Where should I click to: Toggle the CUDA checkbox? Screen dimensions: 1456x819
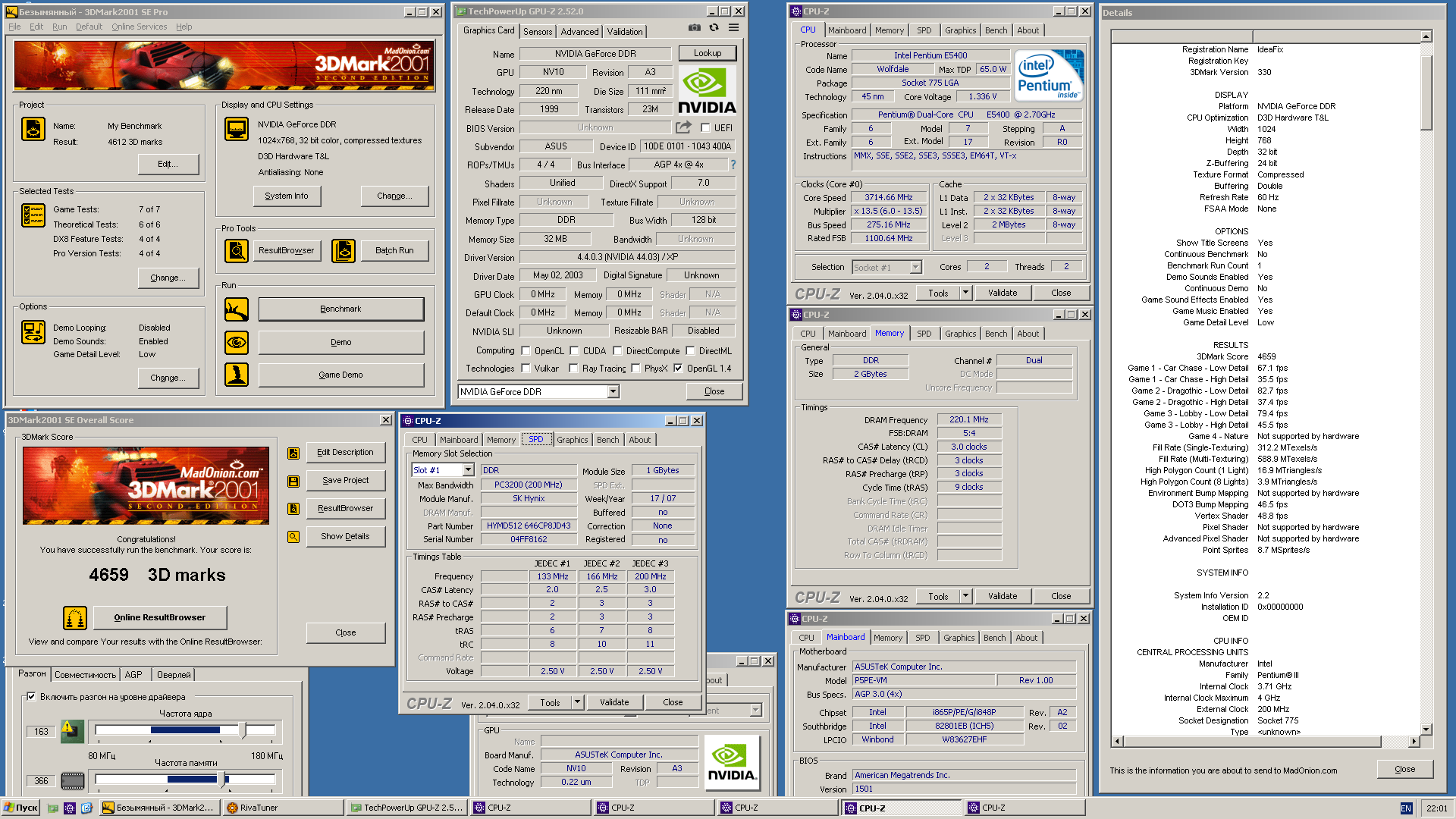coord(574,351)
